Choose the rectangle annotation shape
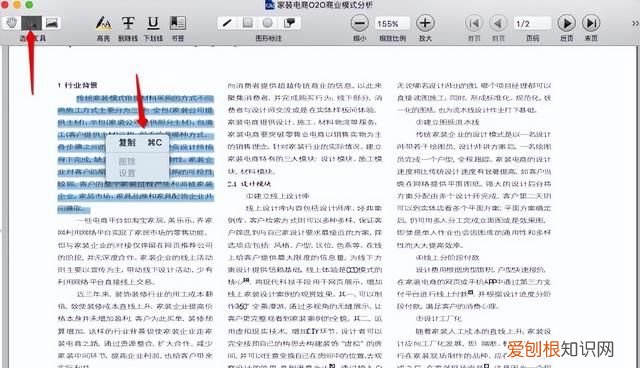 tap(247, 23)
